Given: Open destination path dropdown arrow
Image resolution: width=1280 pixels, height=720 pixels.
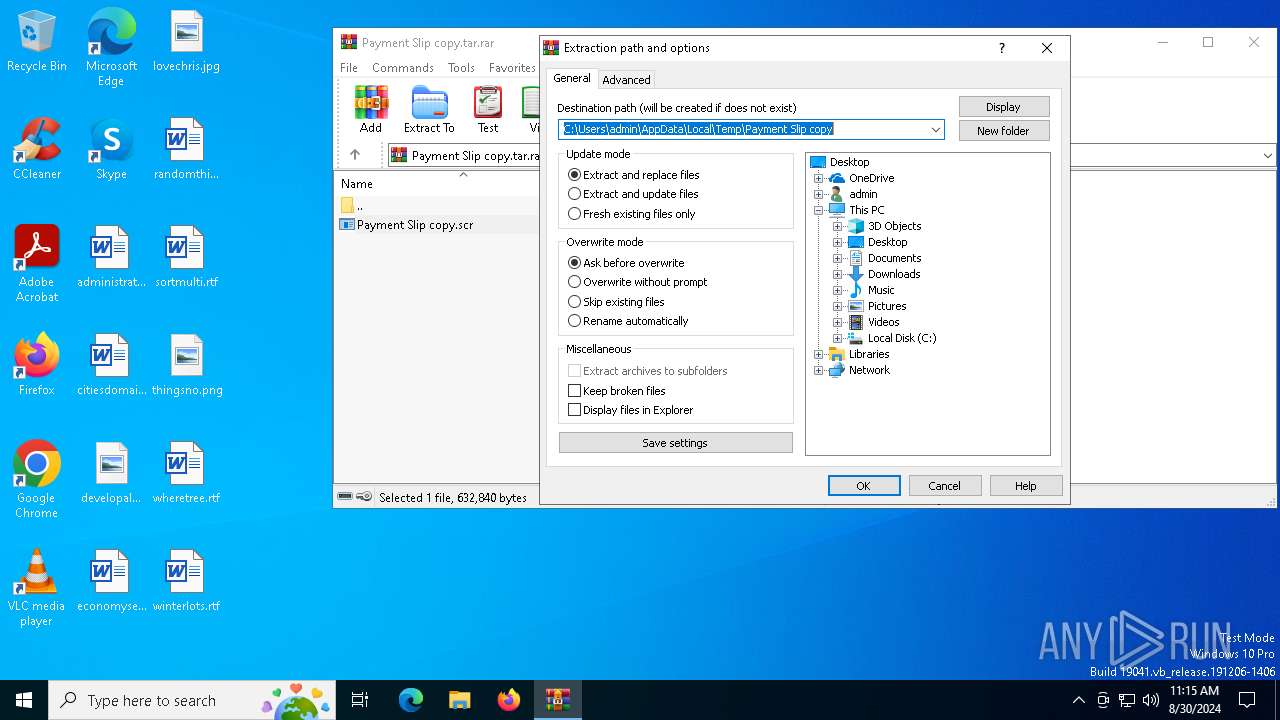Looking at the screenshot, I should pos(936,129).
